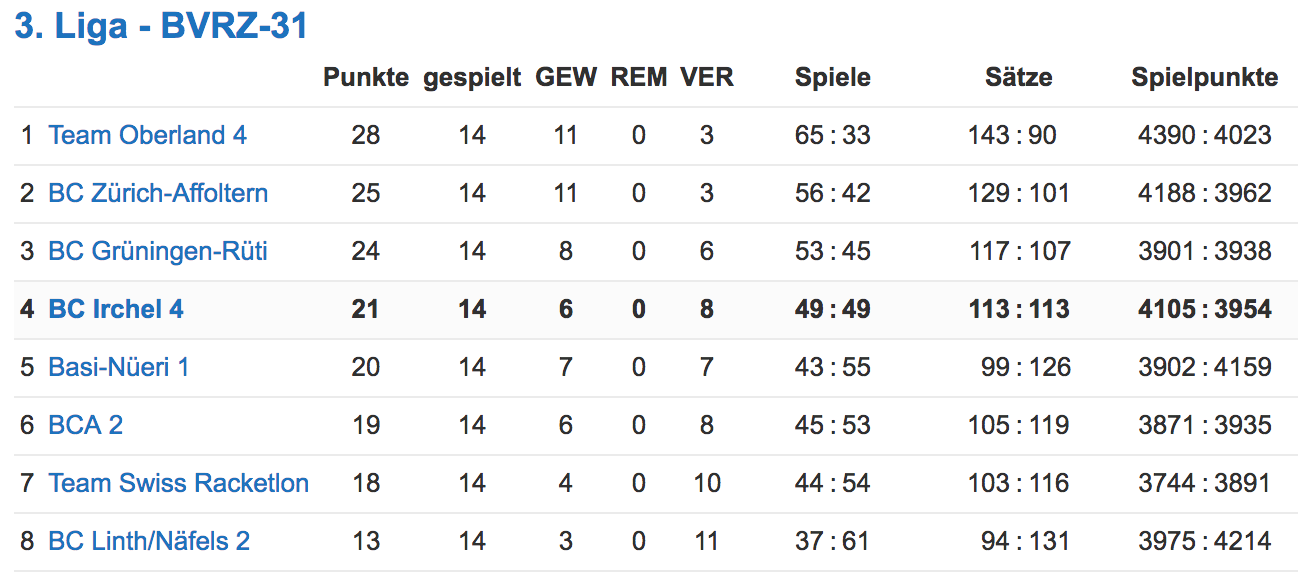Open Team Swiss Racketlon link
This screenshot has height=576, width=1298.
tap(179, 483)
